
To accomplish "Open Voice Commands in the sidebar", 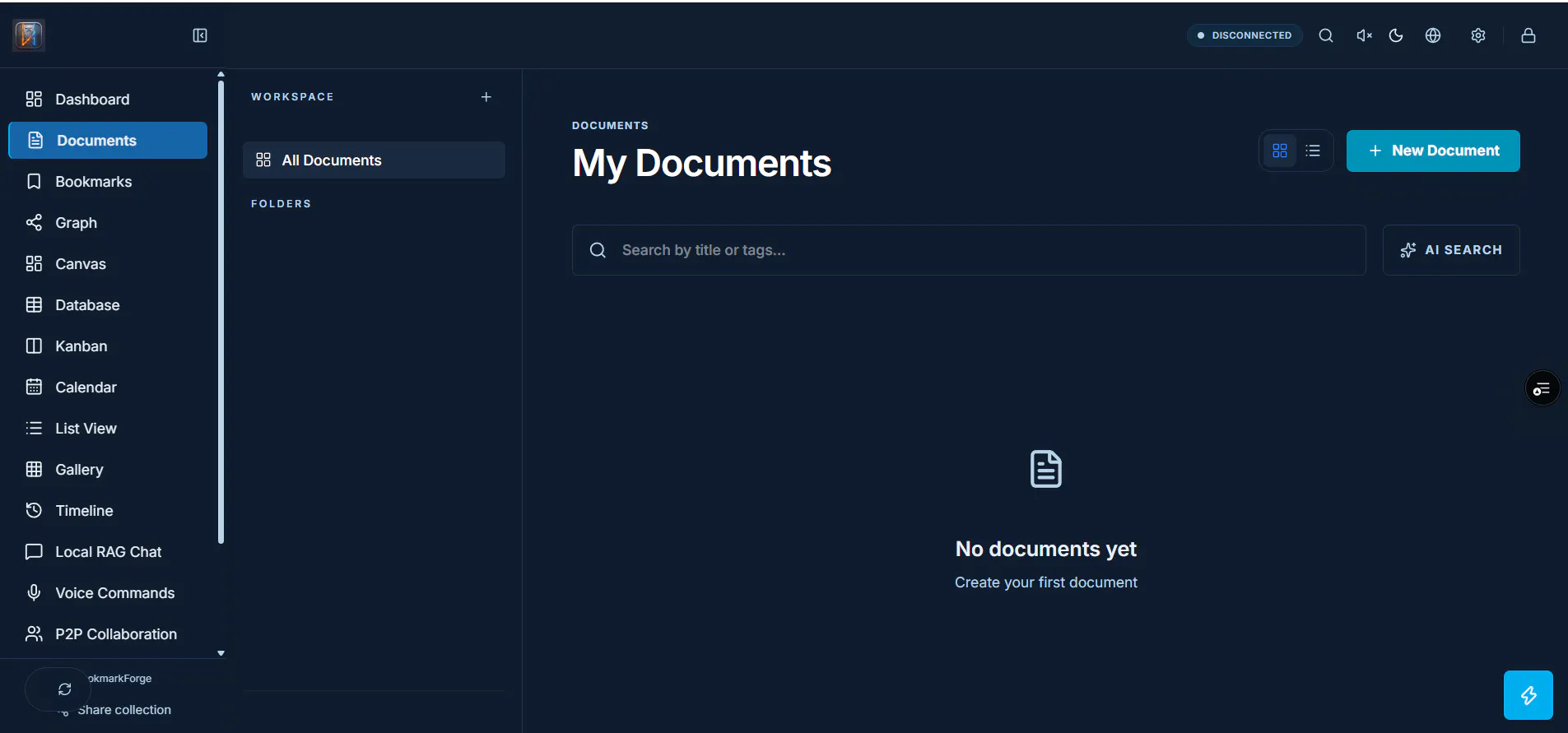I will pyautogui.click(x=108, y=593).
